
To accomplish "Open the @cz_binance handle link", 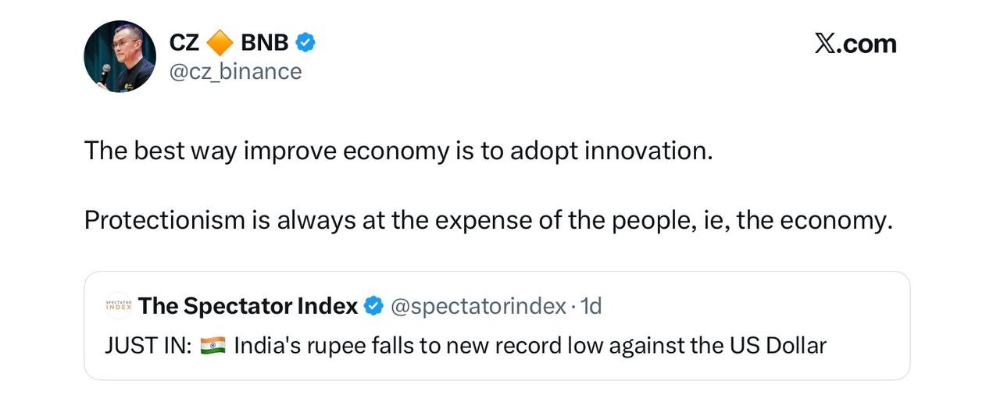I will pyautogui.click(x=235, y=72).
